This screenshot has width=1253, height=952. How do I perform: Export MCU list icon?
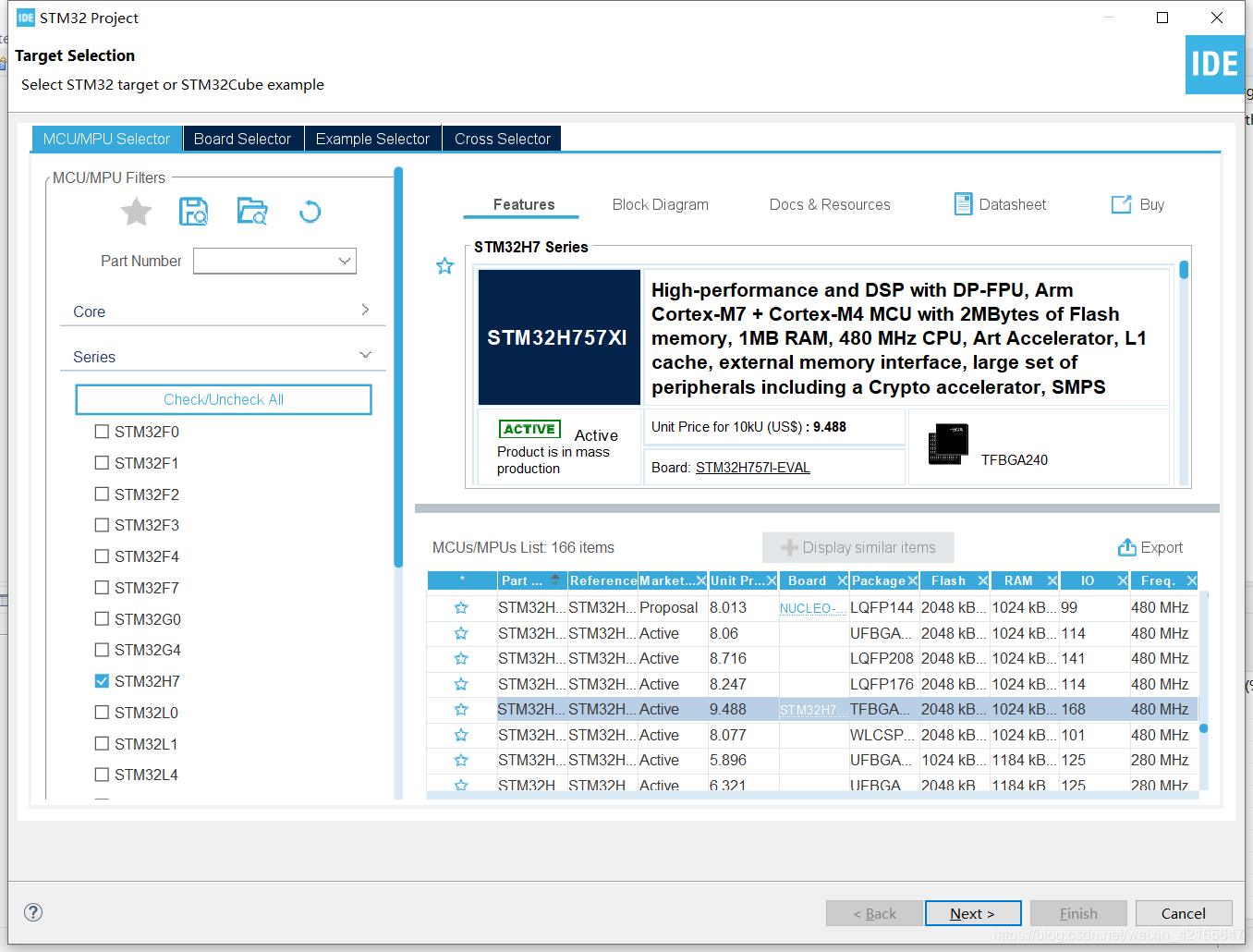[1126, 547]
